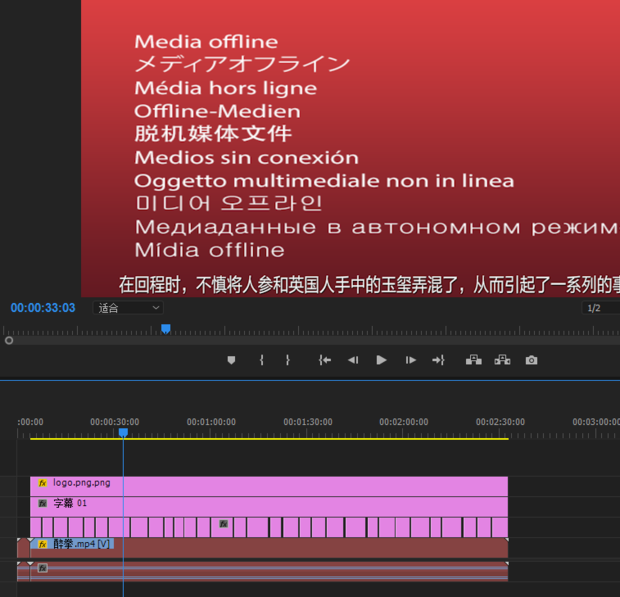Image resolution: width=620 pixels, height=597 pixels.
Task: Add a marker in the program monitor
Action: pos(231,360)
